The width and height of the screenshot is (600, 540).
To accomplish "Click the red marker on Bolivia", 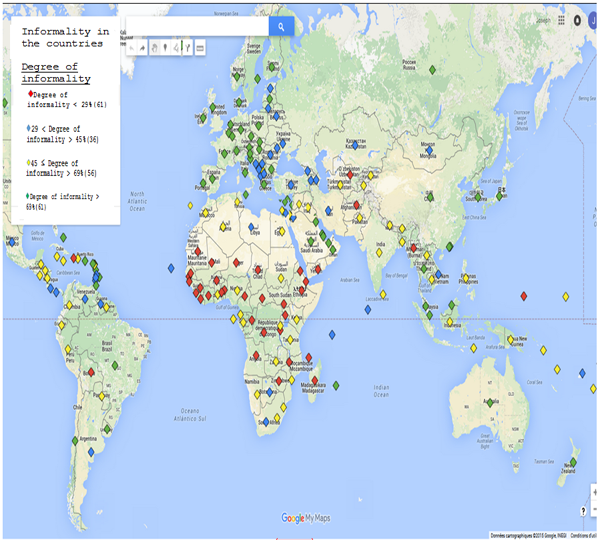I will point(91,372).
